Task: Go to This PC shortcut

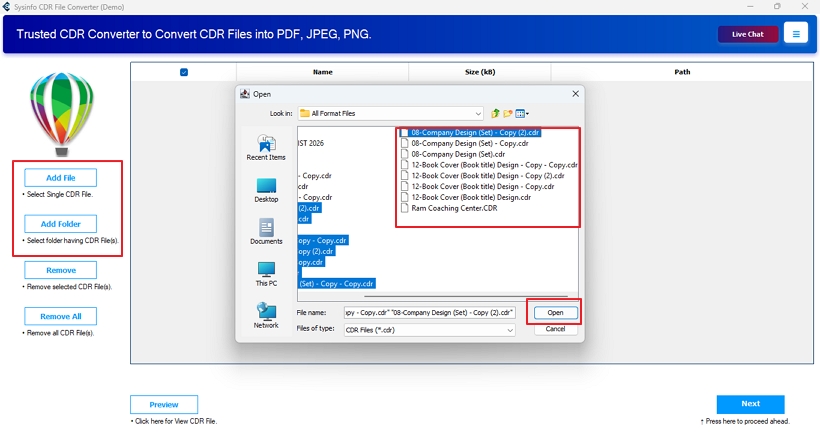Action: pos(266,274)
